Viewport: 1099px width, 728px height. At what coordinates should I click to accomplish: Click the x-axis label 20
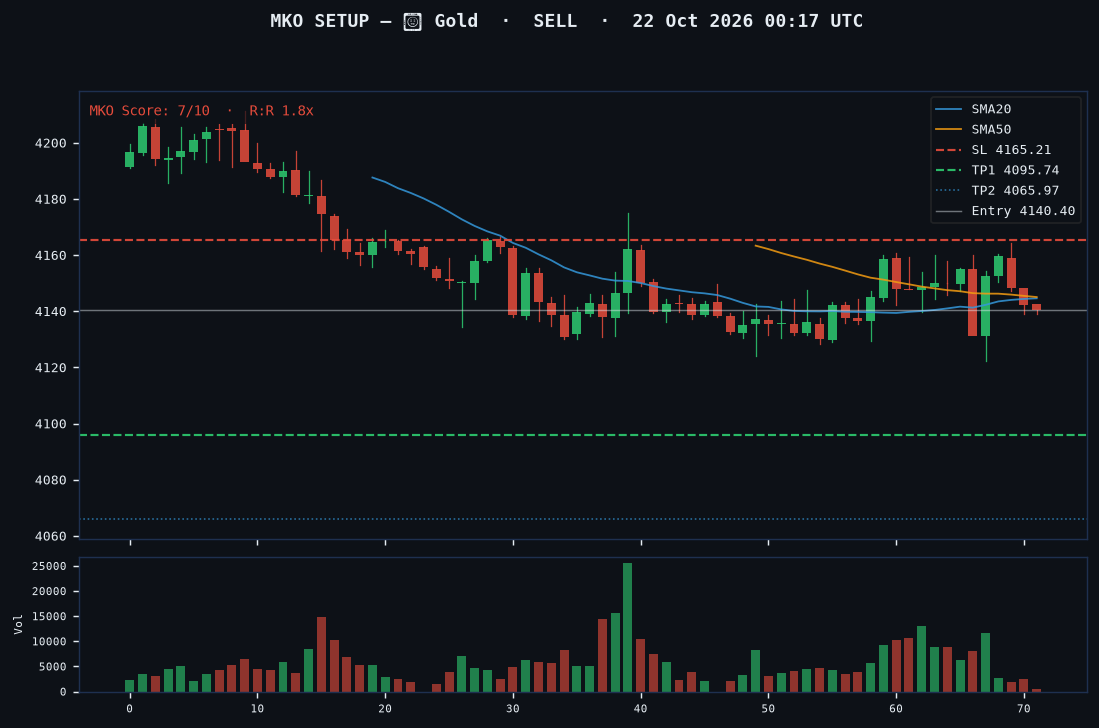tap(385, 708)
